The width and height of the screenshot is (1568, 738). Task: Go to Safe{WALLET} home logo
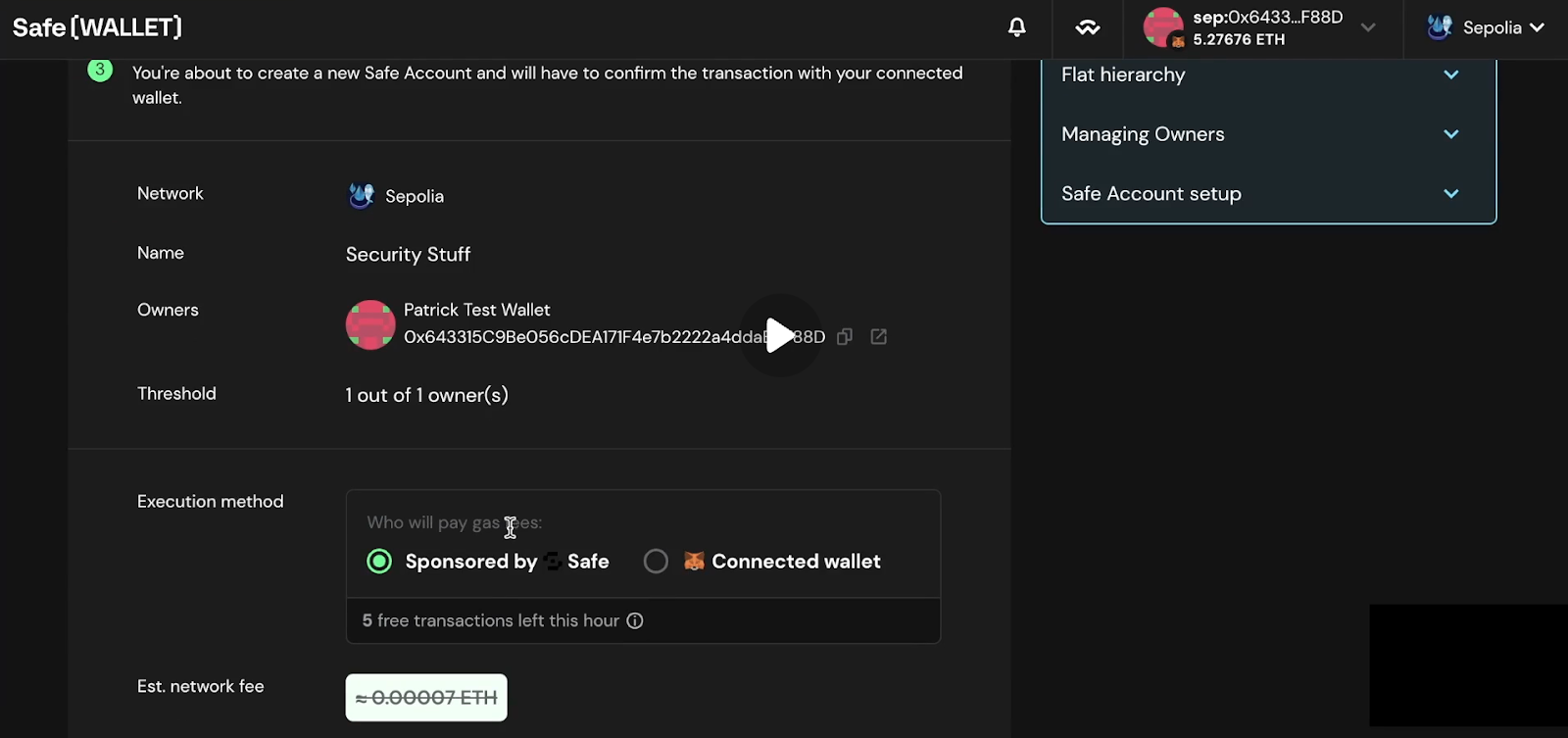click(97, 27)
